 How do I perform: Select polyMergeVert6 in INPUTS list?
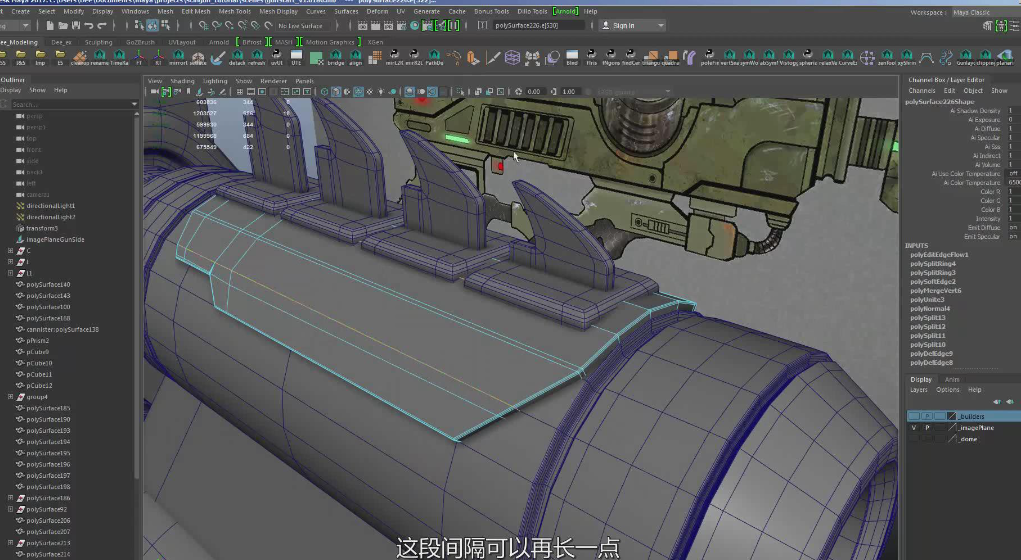(x=936, y=290)
